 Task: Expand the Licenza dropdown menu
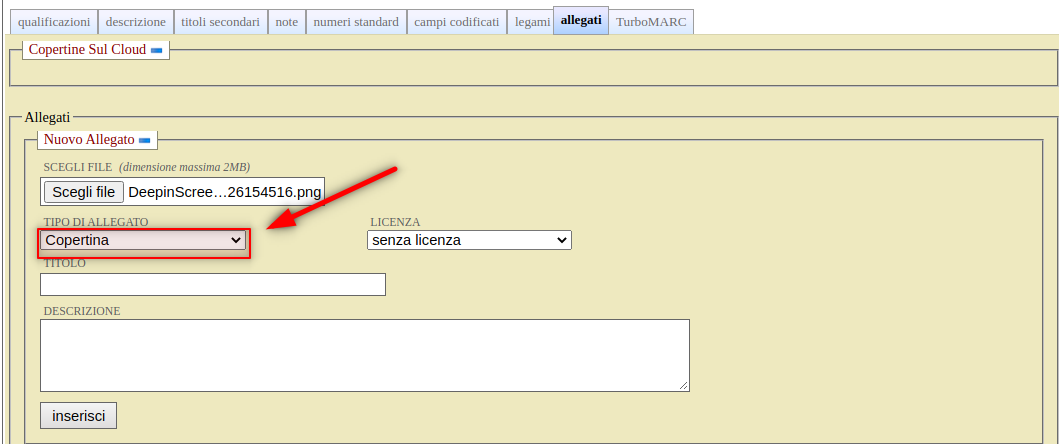469,240
